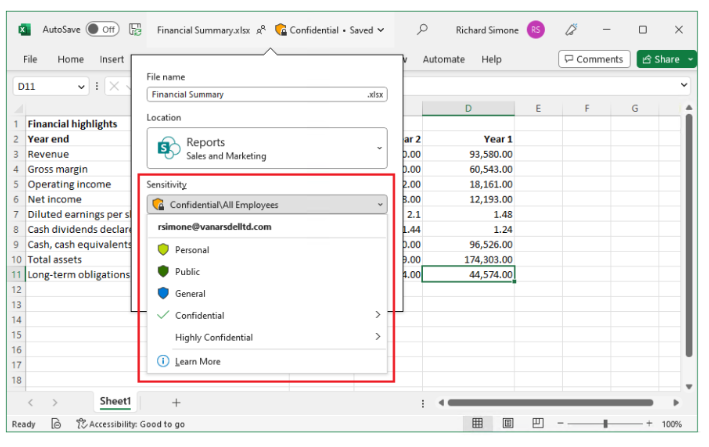Expand the Highly Confidential submenu arrow
The image size is (709, 447).
(378, 336)
